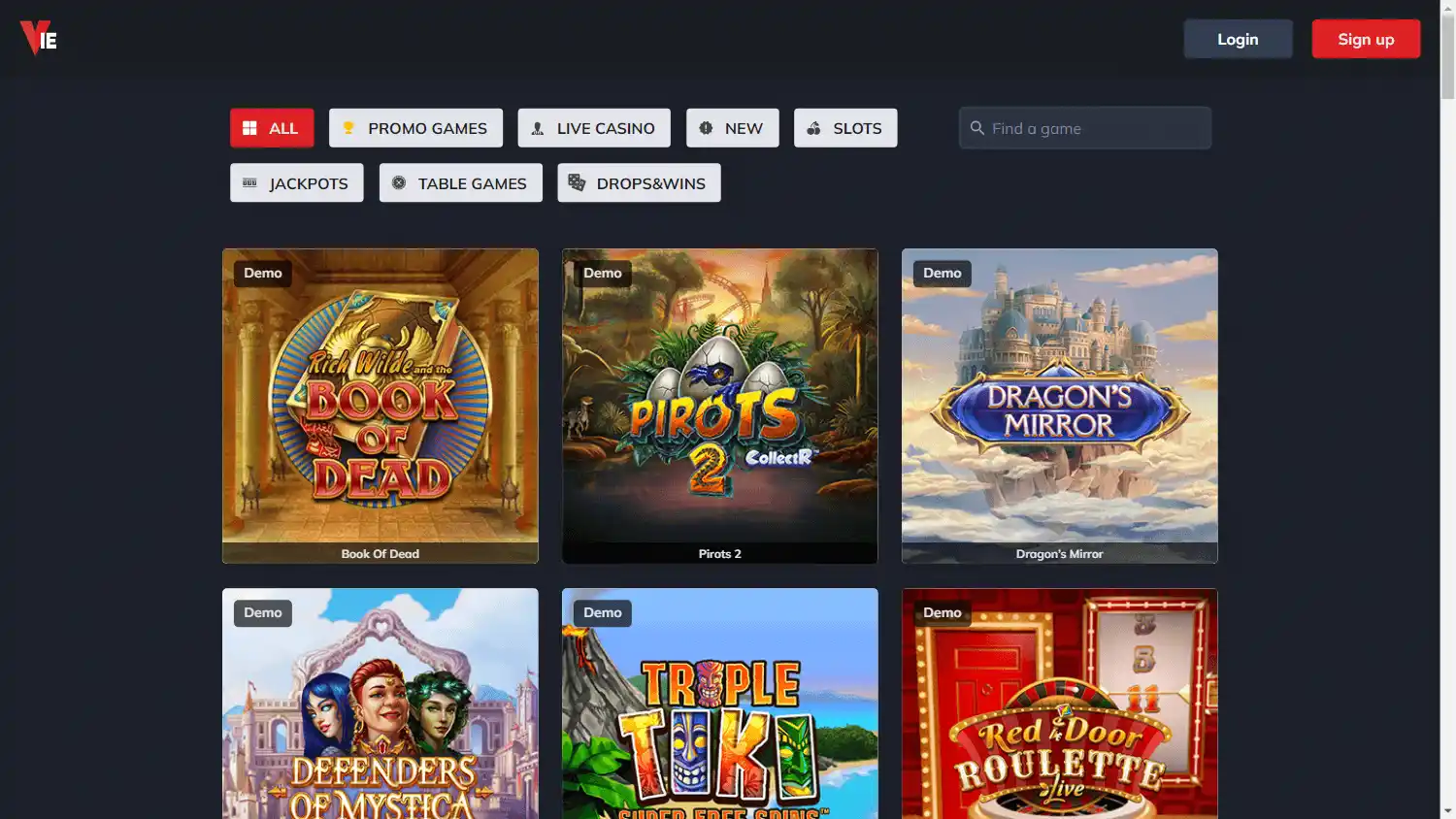Select the New games badge icon
The width and height of the screenshot is (1456, 819).
[706, 128]
